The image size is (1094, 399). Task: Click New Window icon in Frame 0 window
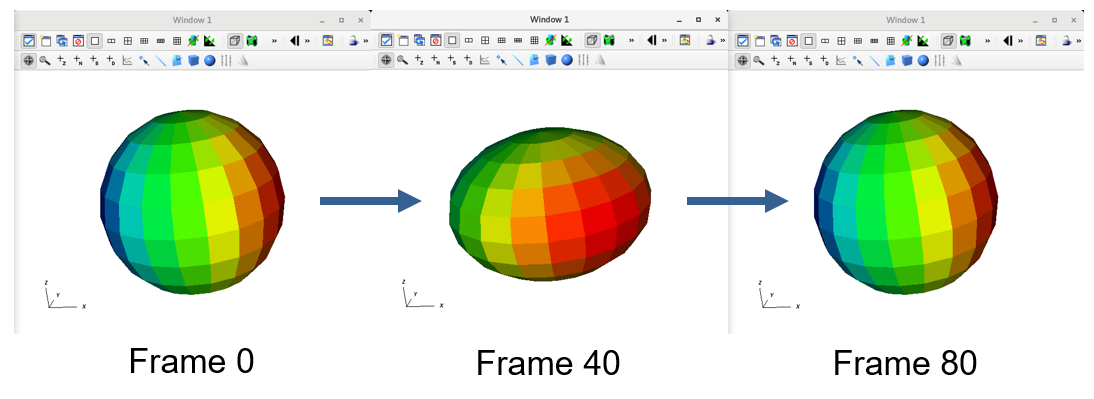click(x=45, y=41)
